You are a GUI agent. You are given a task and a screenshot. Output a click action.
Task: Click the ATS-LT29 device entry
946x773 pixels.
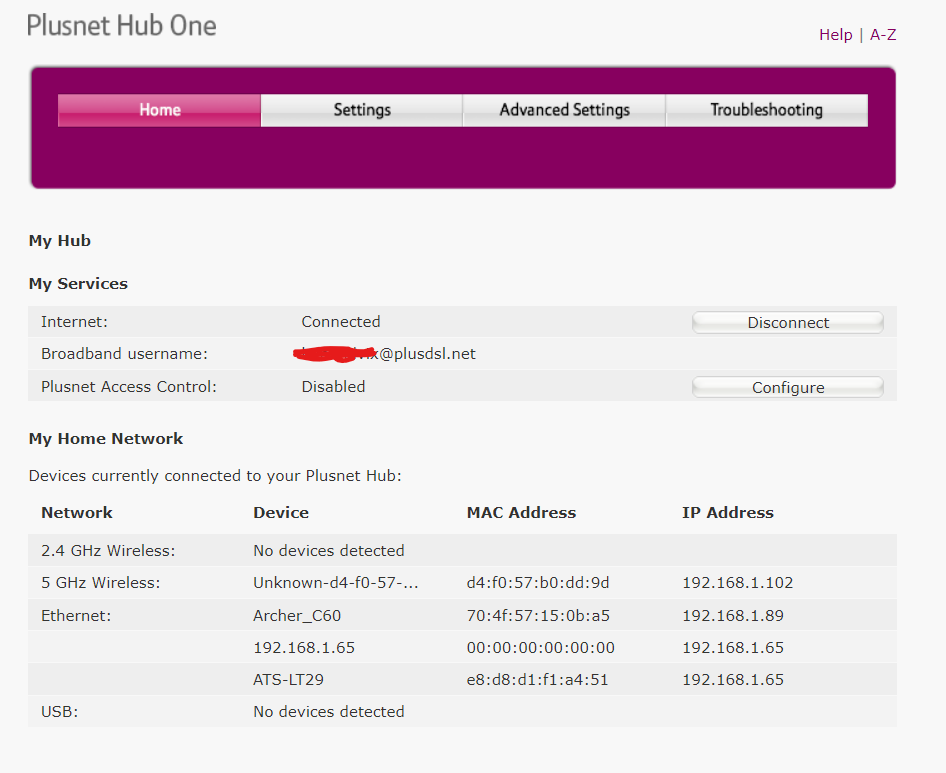288,680
